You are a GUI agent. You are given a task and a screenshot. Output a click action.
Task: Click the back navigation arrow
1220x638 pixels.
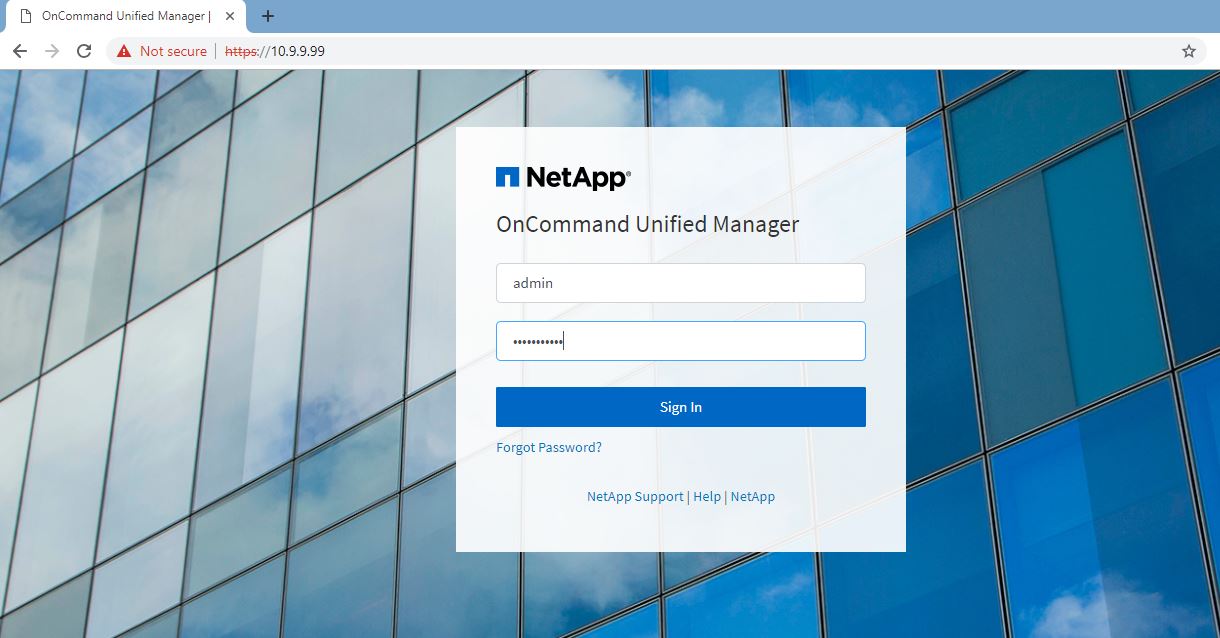point(20,50)
